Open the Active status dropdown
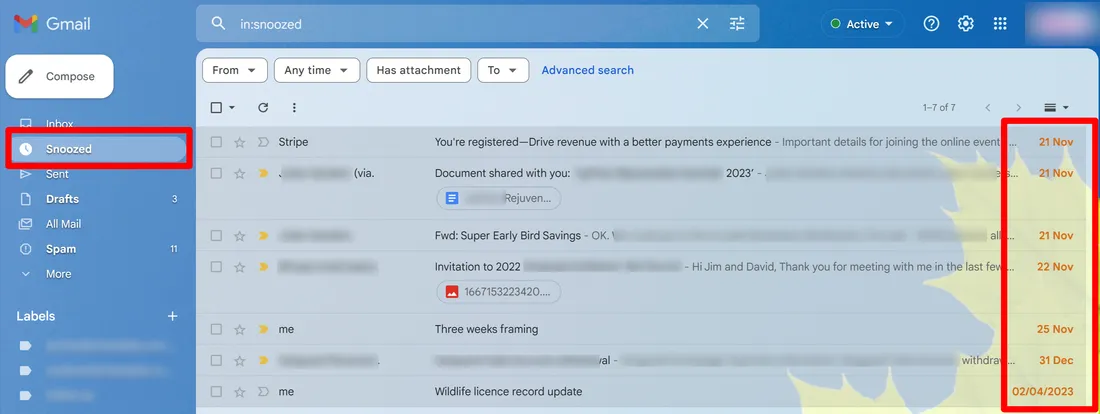This screenshot has width=1100, height=414. coord(862,24)
